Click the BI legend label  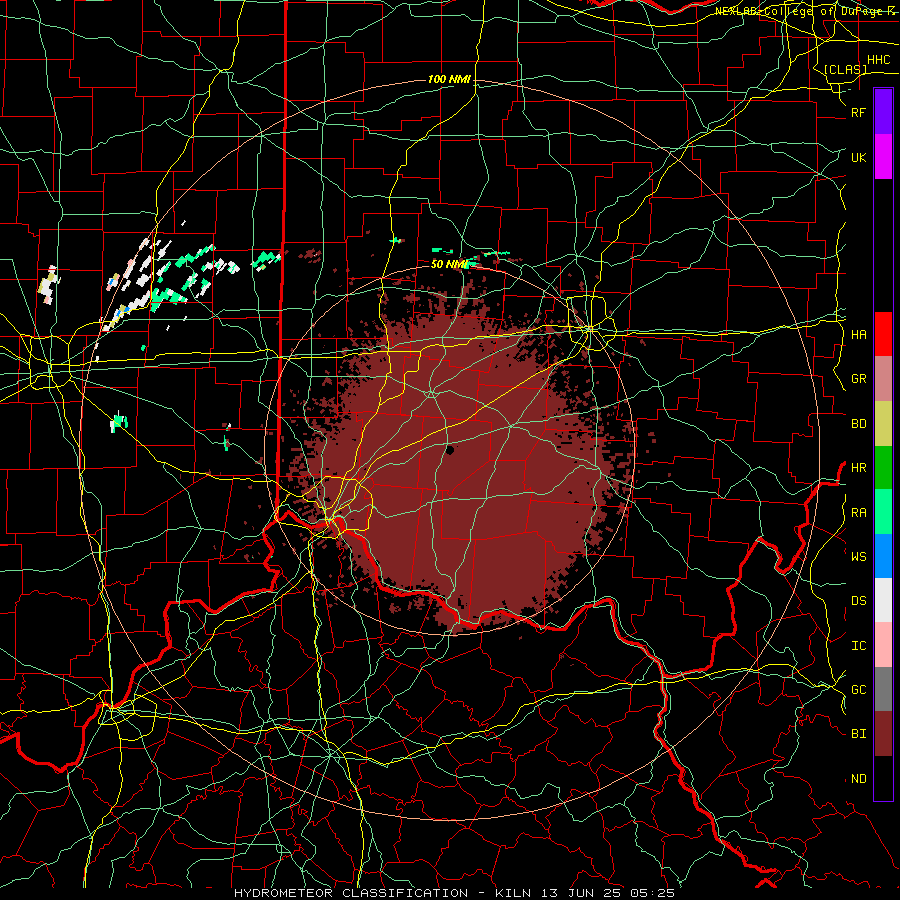[x=858, y=734]
